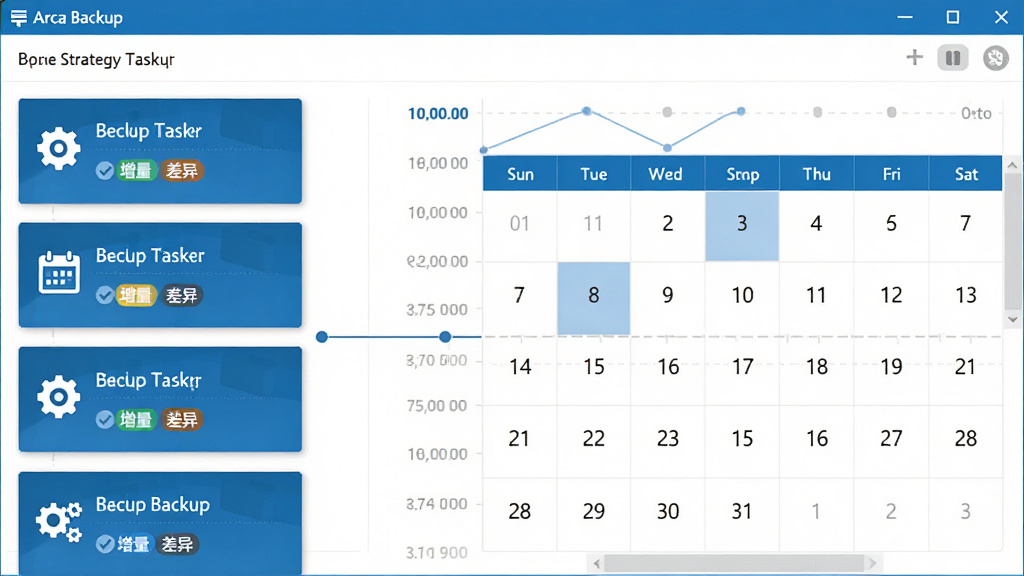1024x576 pixels.
Task: Click the Sun column header
Action: point(520,174)
